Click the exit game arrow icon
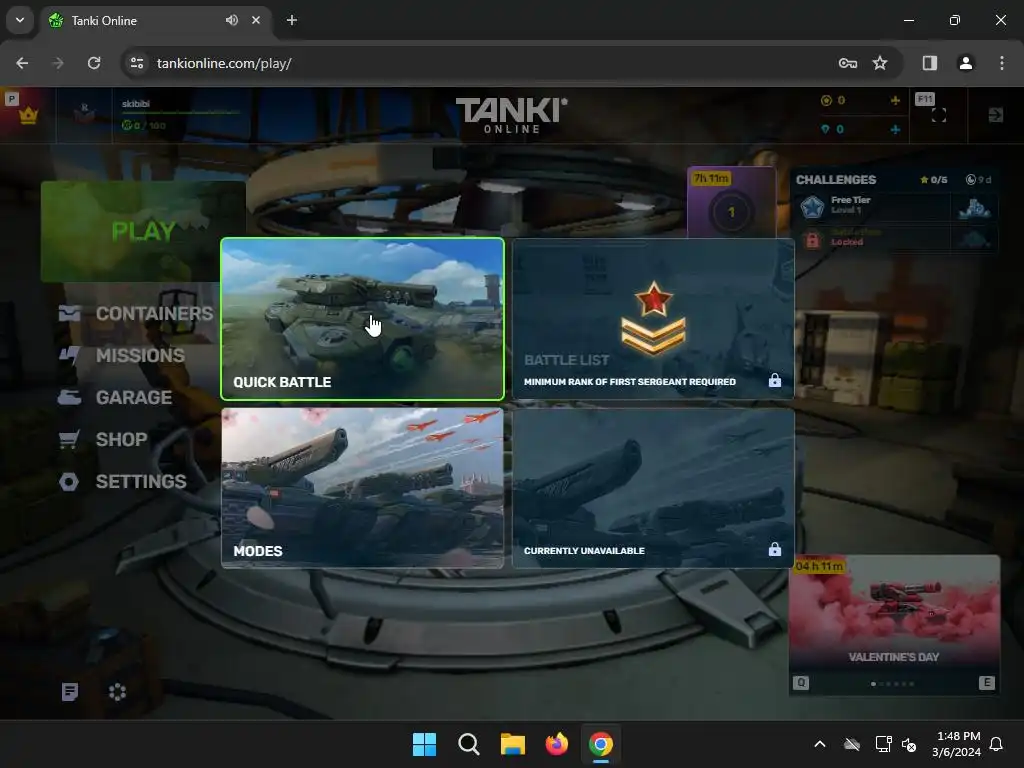 tap(995, 116)
